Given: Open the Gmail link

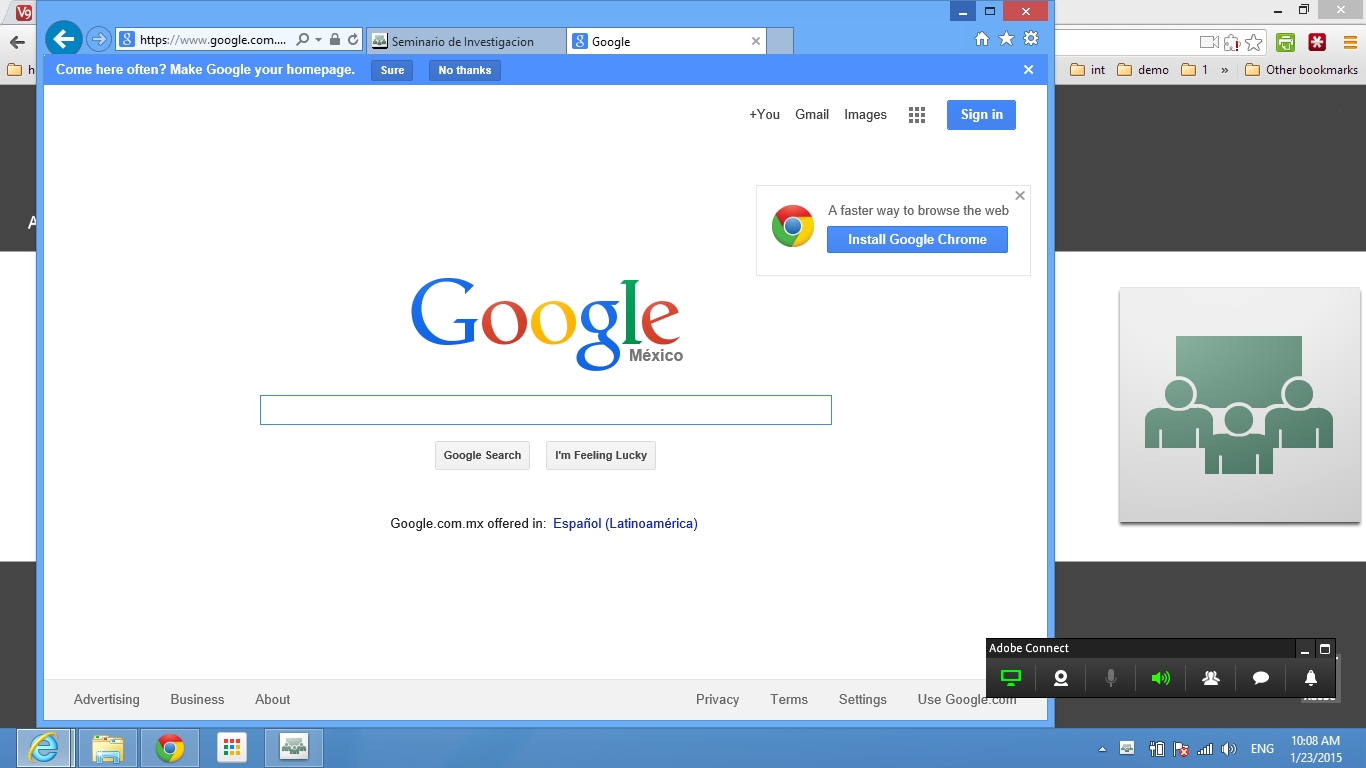Looking at the screenshot, I should 812,115.
